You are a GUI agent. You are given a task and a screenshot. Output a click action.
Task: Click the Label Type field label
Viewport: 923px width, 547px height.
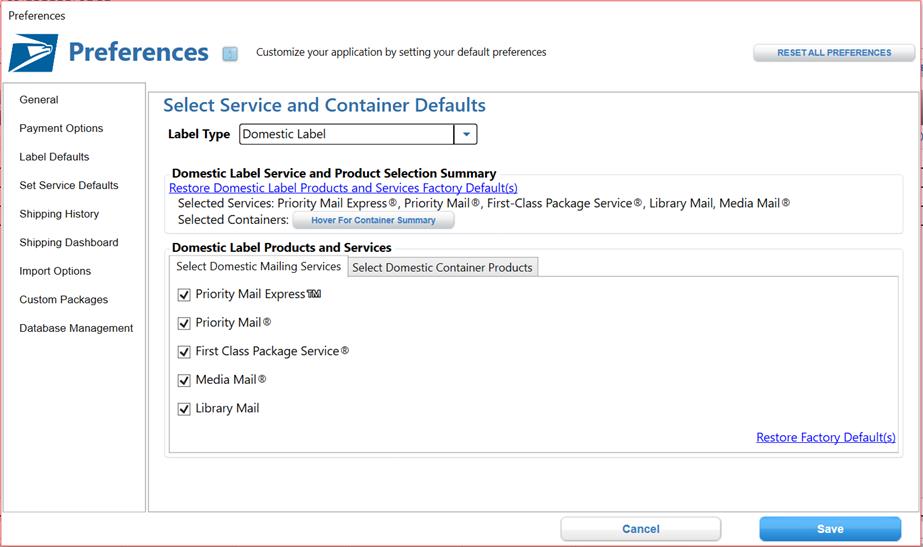tap(199, 134)
